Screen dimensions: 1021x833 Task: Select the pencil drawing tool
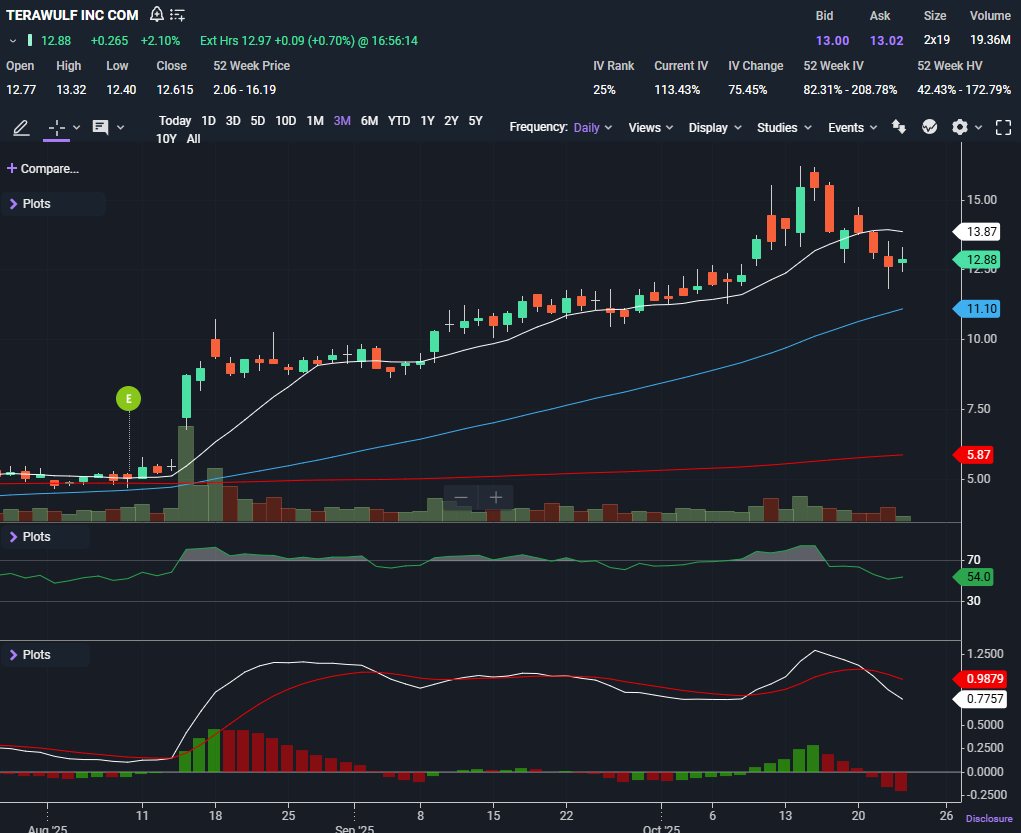pos(21,128)
